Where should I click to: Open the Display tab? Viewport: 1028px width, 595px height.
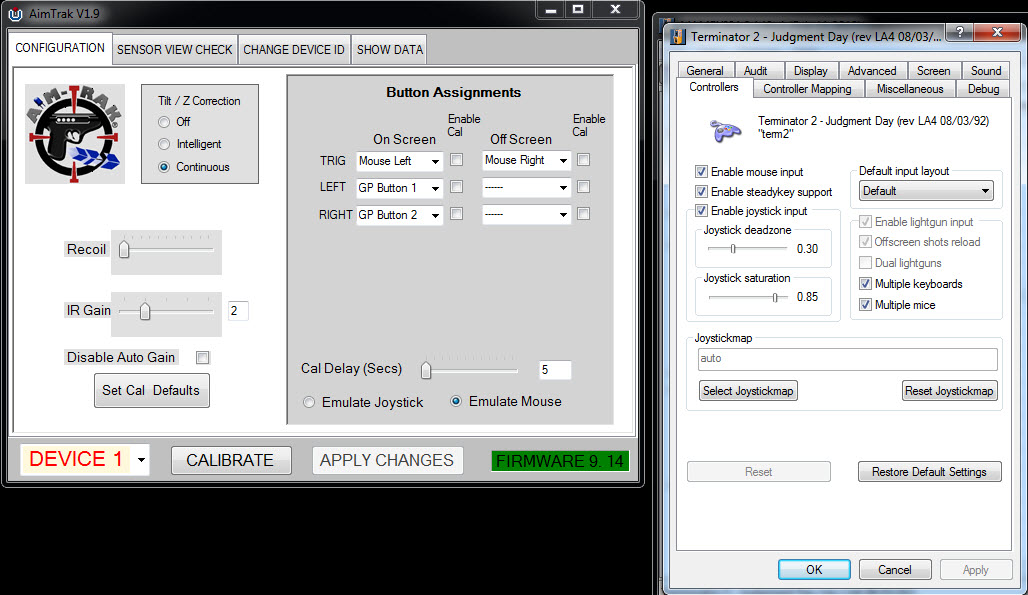pyautogui.click(x=810, y=71)
